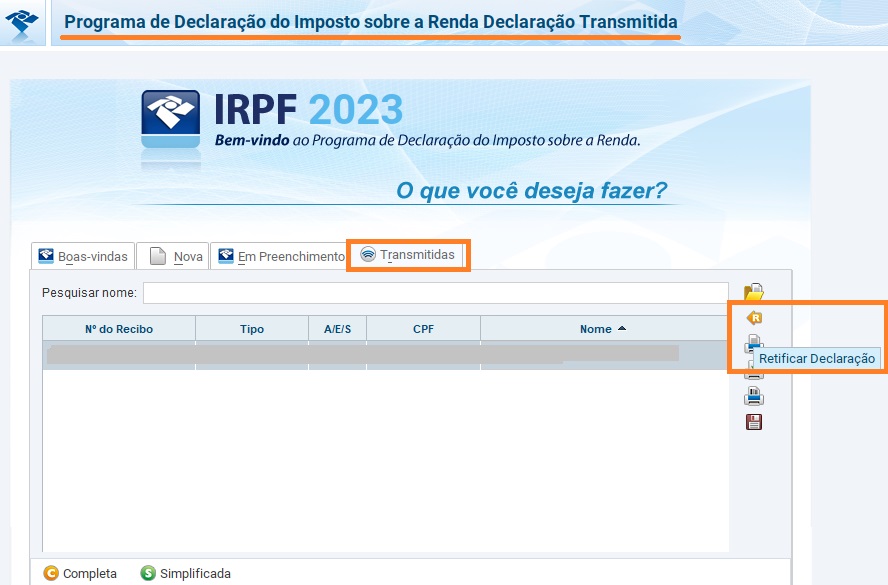Click the printer icon with barcode page
888x585 pixels.
click(x=754, y=396)
